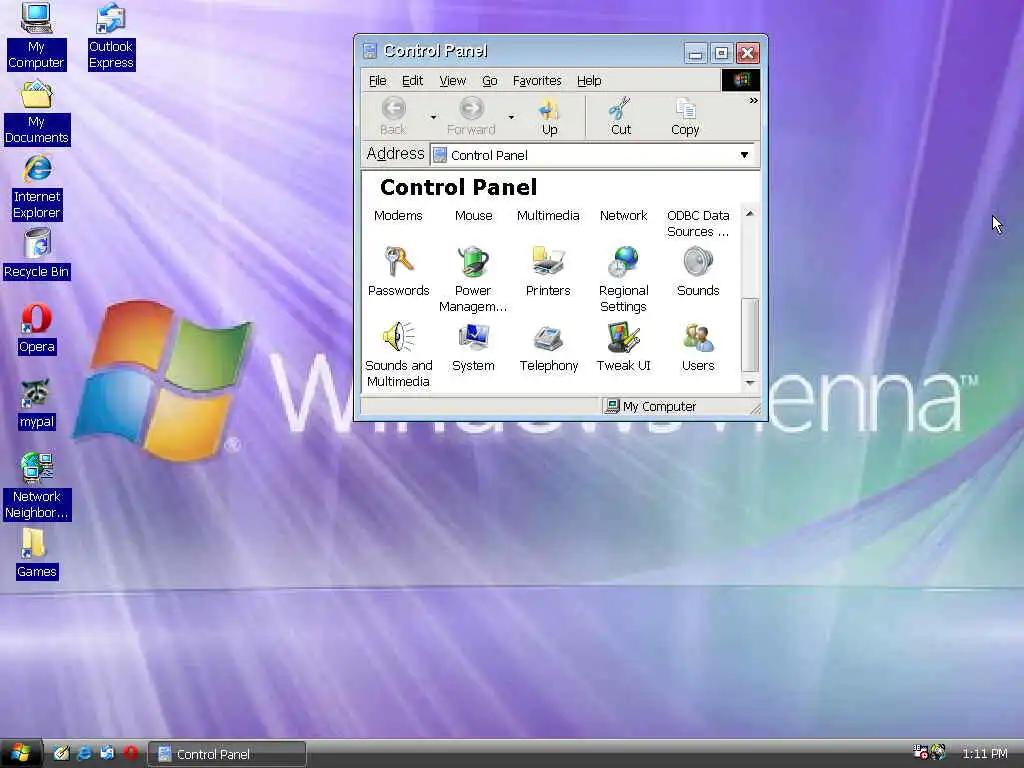Viewport: 1024px width, 768px height.
Task: Click the Back toolbar button
Action: click(393, 116)
